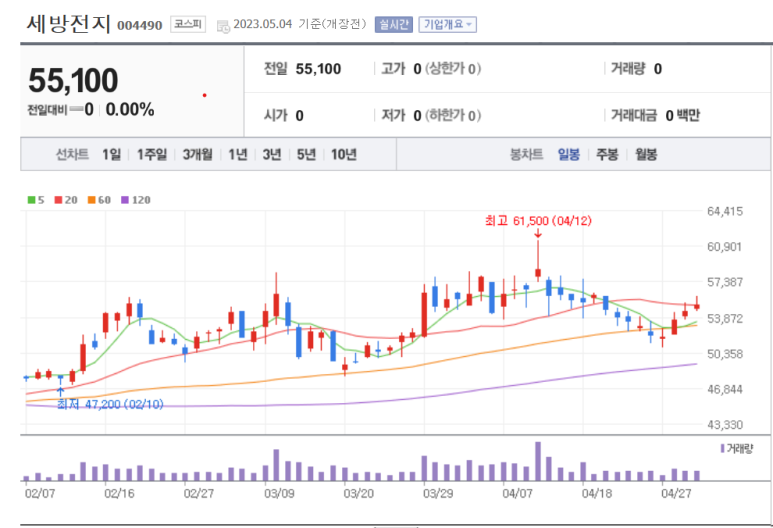This screenshot has width=773, height=528.
Task: Click the orange 60-day moving average swatch
Action: click(91, 200)
